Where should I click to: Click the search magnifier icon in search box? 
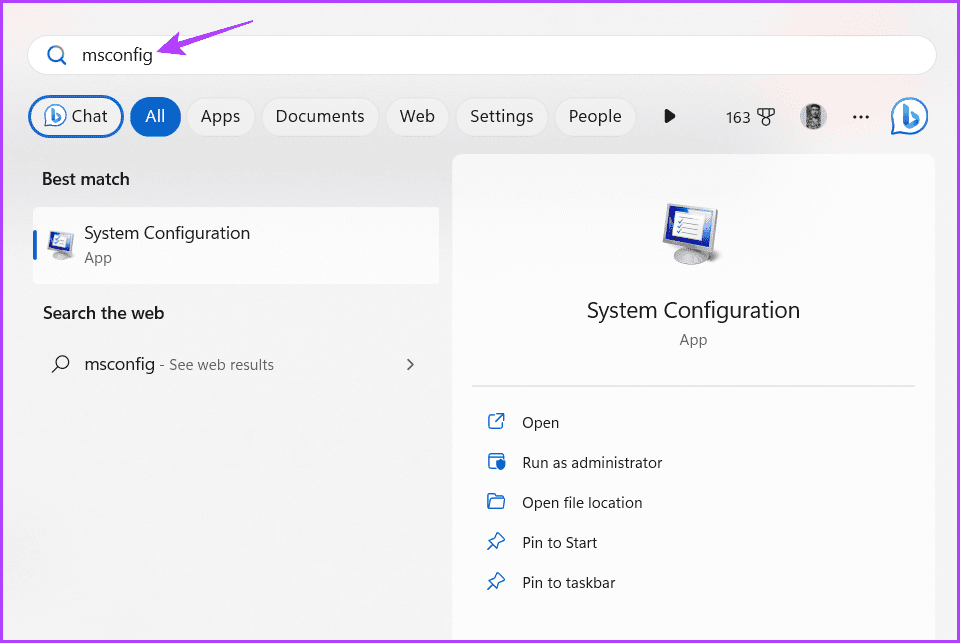point(56,55)
